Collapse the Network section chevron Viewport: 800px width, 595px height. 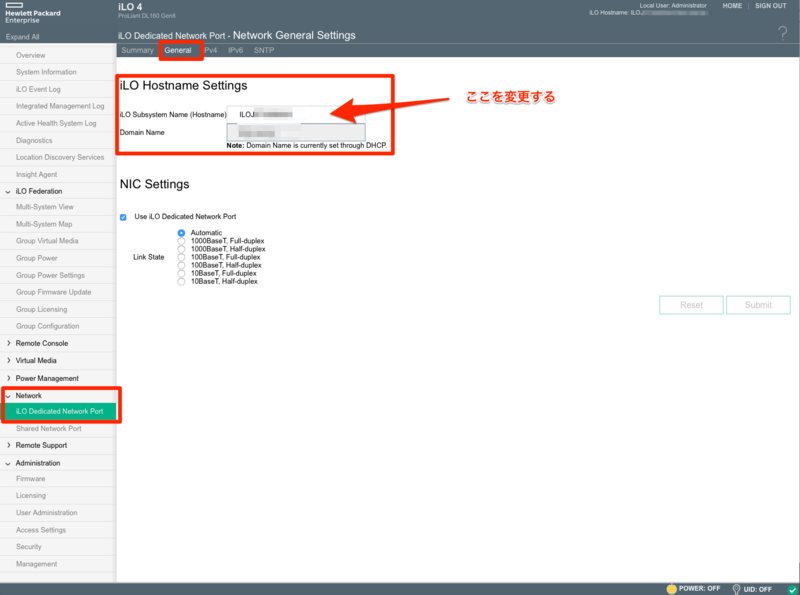[8, 396]
